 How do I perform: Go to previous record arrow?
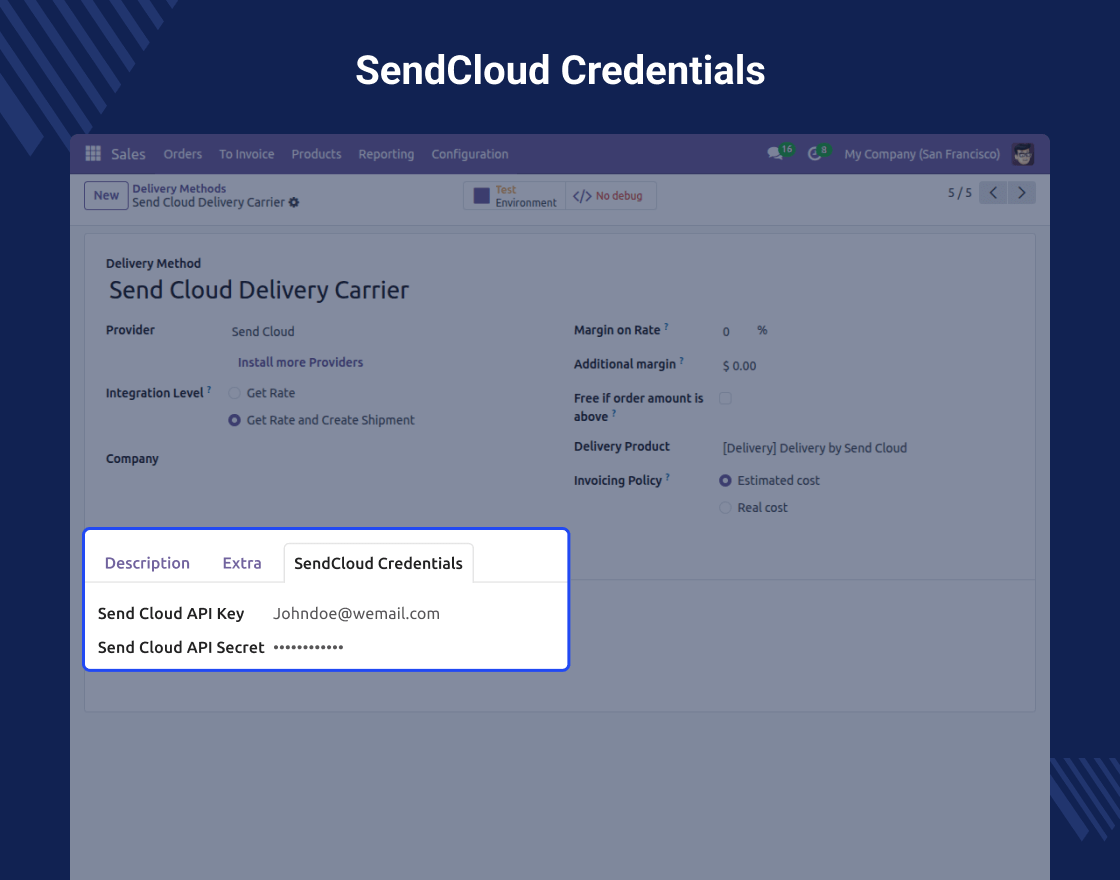coord(993,193)
